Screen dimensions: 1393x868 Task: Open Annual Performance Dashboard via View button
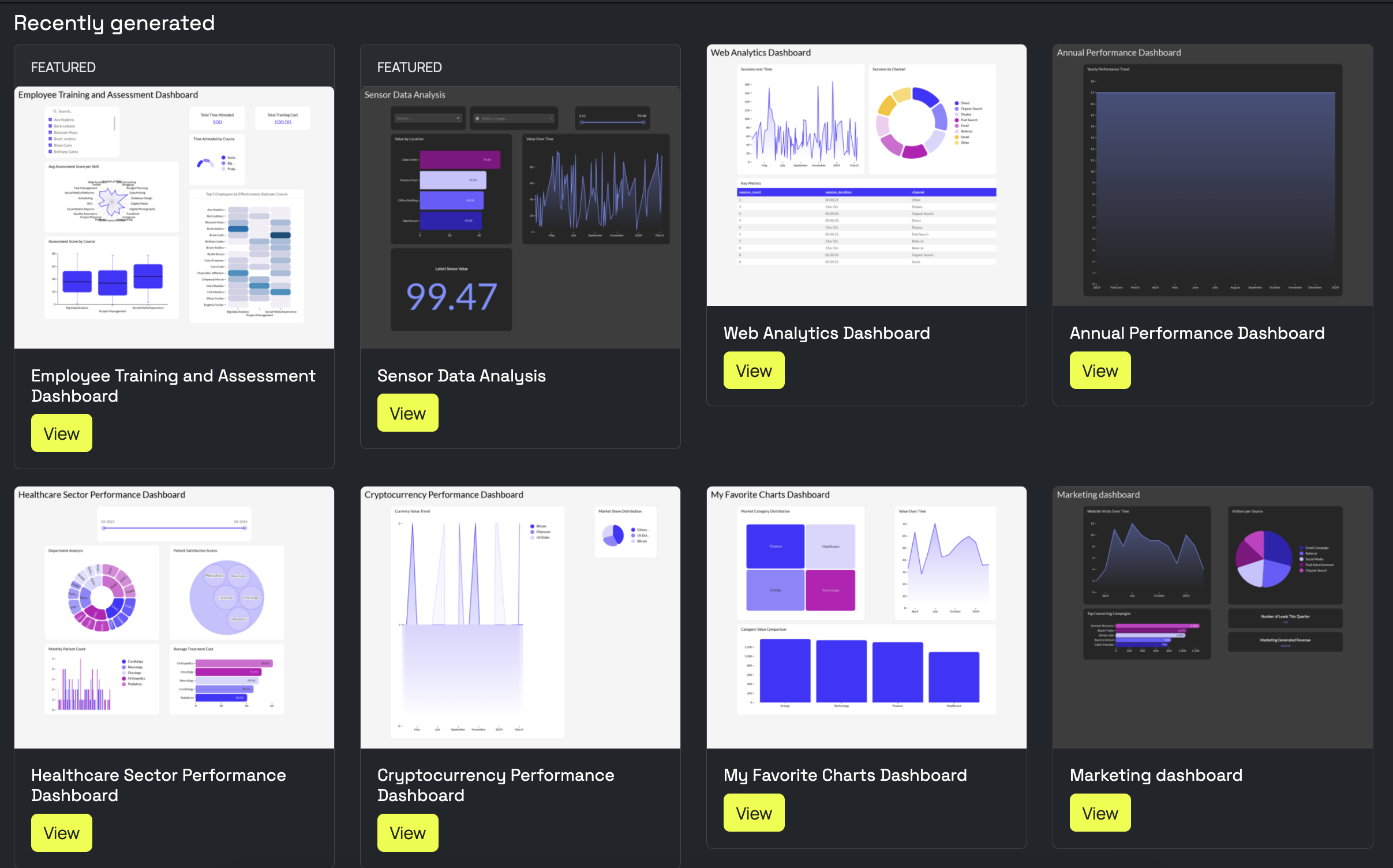coord(1099,371)
